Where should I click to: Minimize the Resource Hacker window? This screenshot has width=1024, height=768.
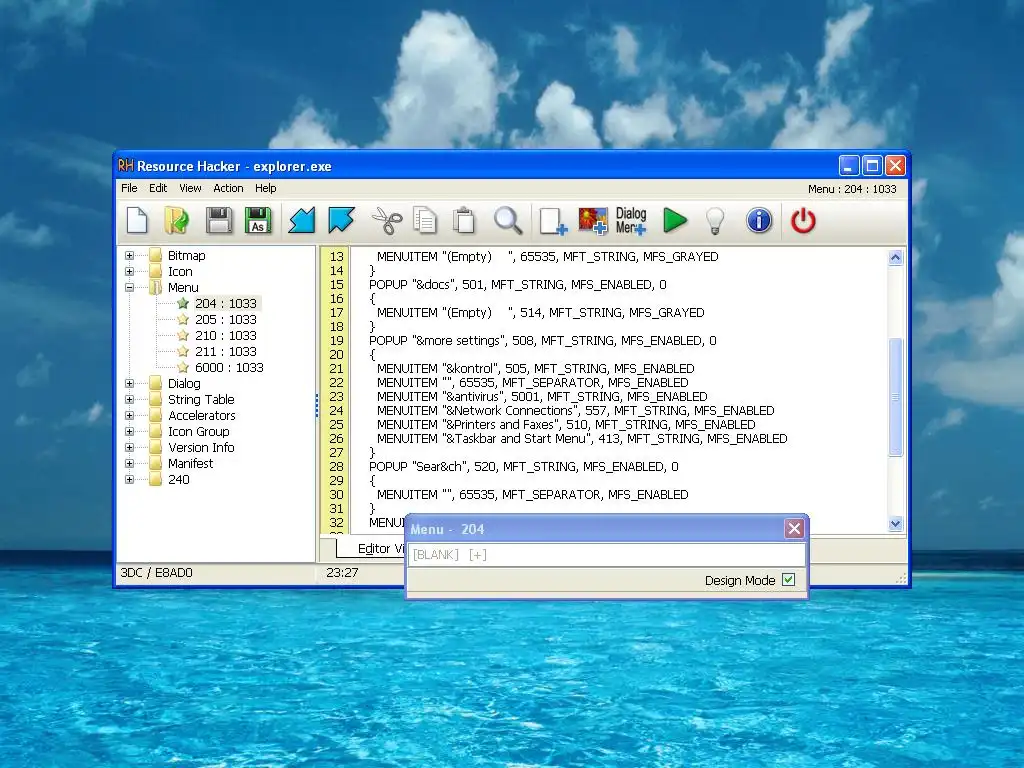point(848,166)
